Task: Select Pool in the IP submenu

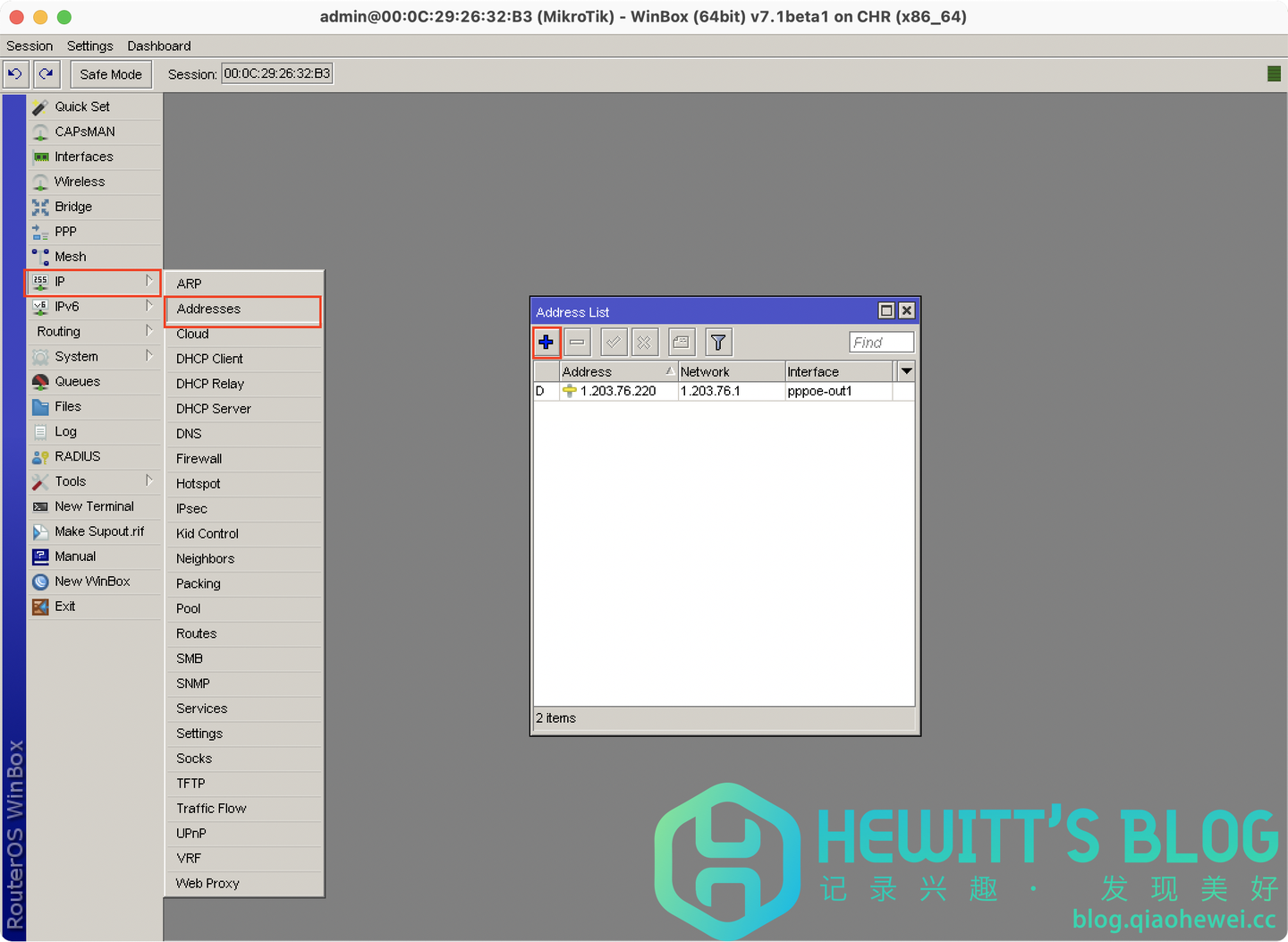Action: pos(243,609)
